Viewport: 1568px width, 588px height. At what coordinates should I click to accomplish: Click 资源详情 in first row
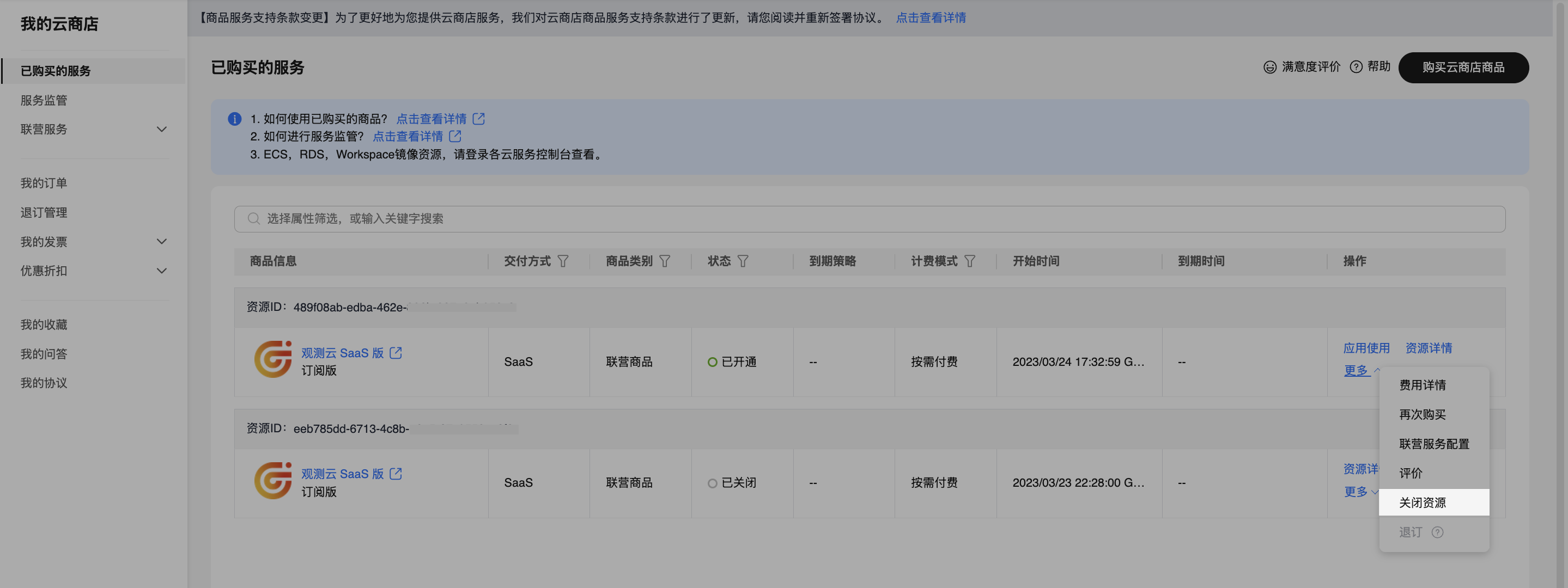1428,348
